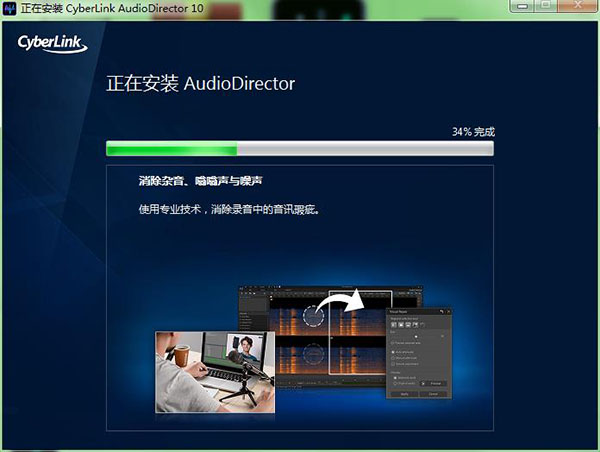
Task: Click the CyberLink logo
Action: [52, 44]
